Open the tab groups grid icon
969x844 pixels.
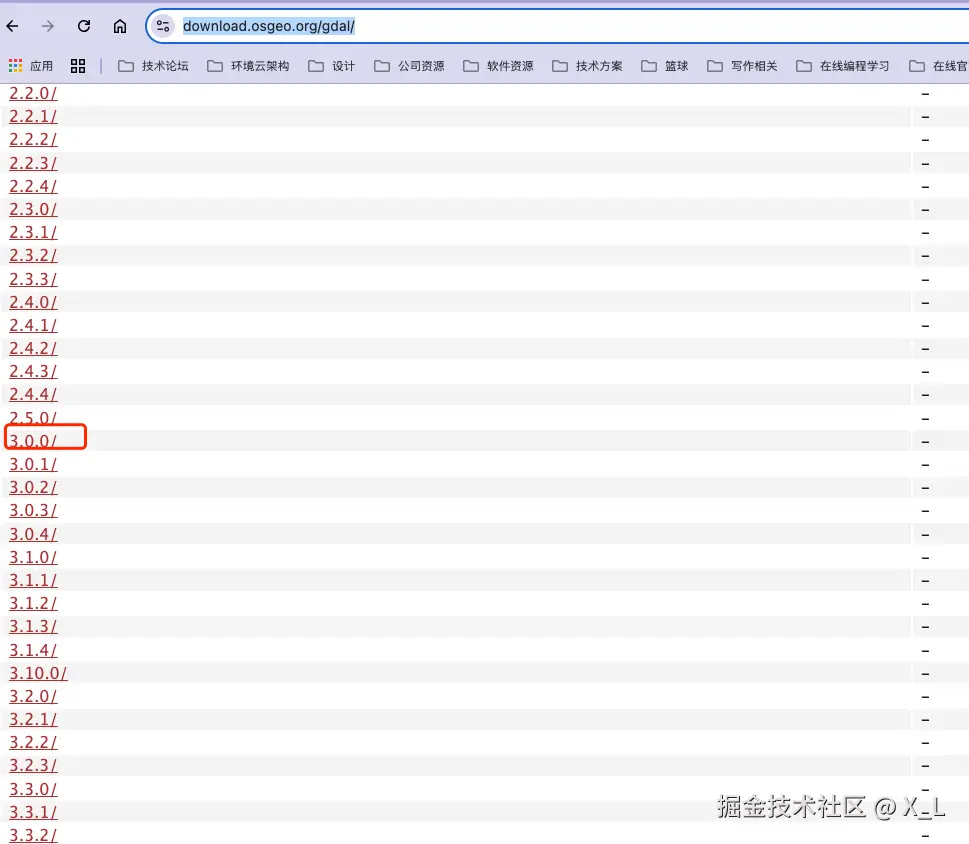point(78,65)
